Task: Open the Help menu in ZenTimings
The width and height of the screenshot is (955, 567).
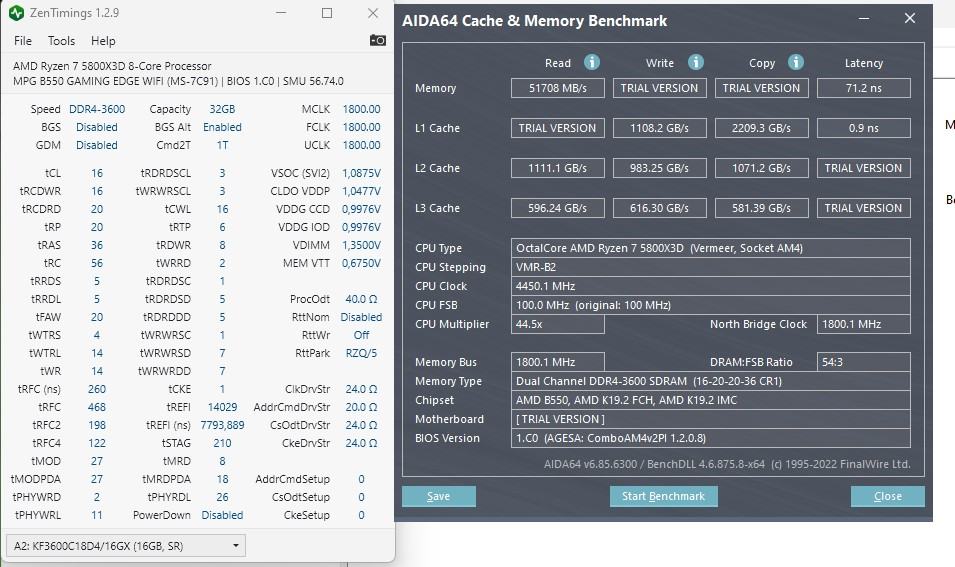Action: pyautogui.click(x=103, y=41)
